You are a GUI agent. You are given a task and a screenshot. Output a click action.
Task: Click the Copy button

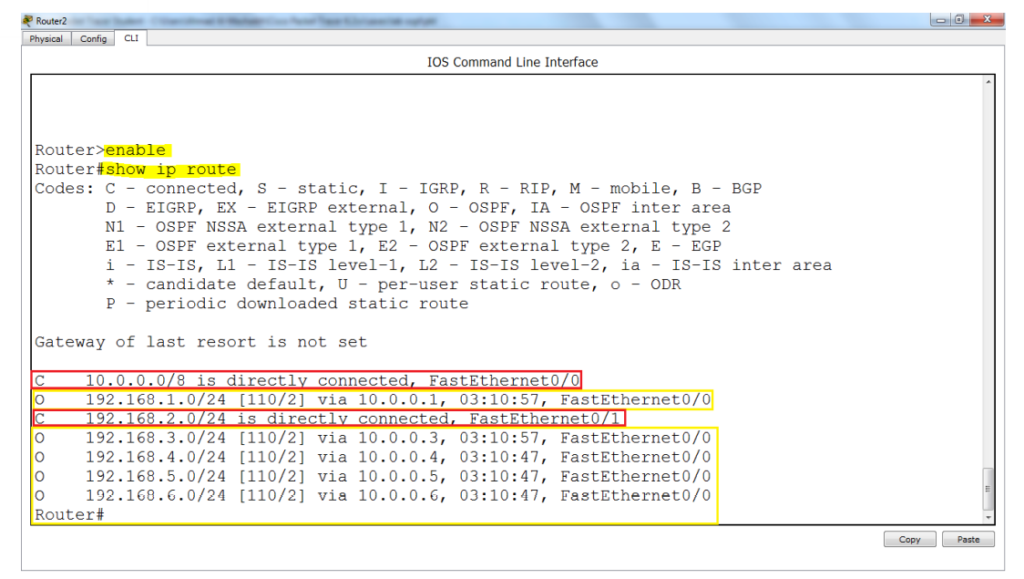[x=910, y=540]
